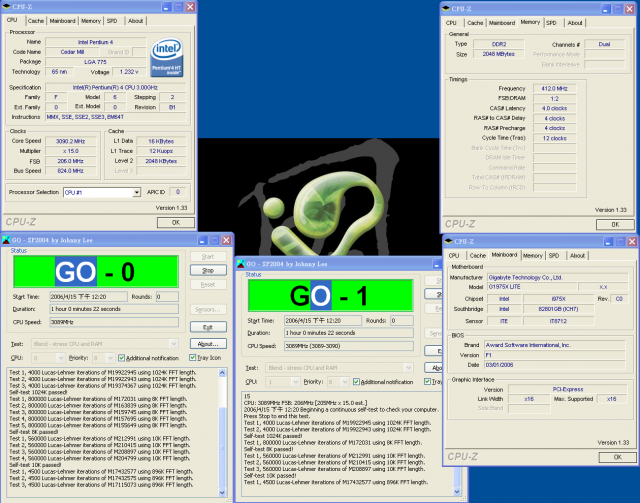Viewport: 640px width, 503px height.
Task: Click the green GO - 1 status banner
Action: [x=331, y=296]
